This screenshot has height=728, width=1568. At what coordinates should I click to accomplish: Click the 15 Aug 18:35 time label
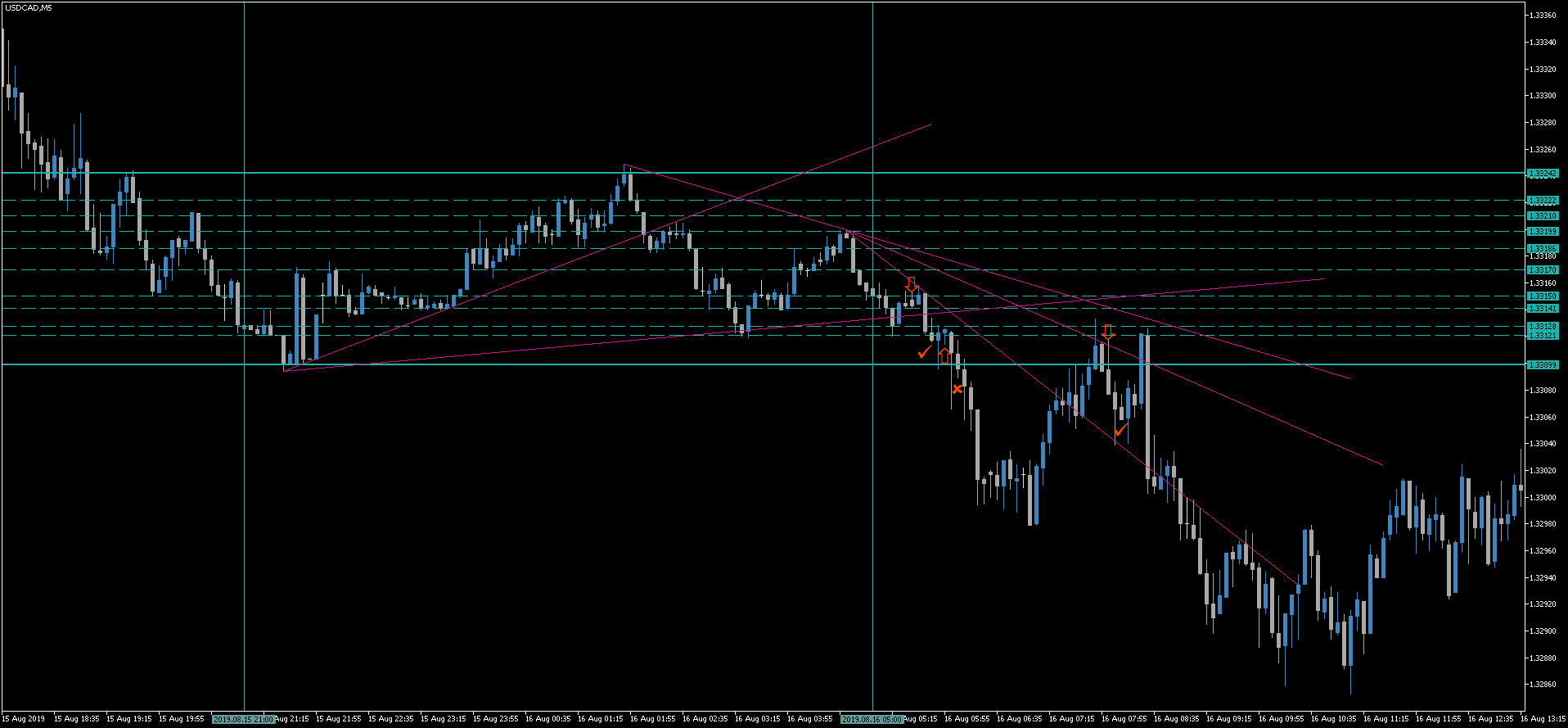pyautogui.click(x=77, y=719)
